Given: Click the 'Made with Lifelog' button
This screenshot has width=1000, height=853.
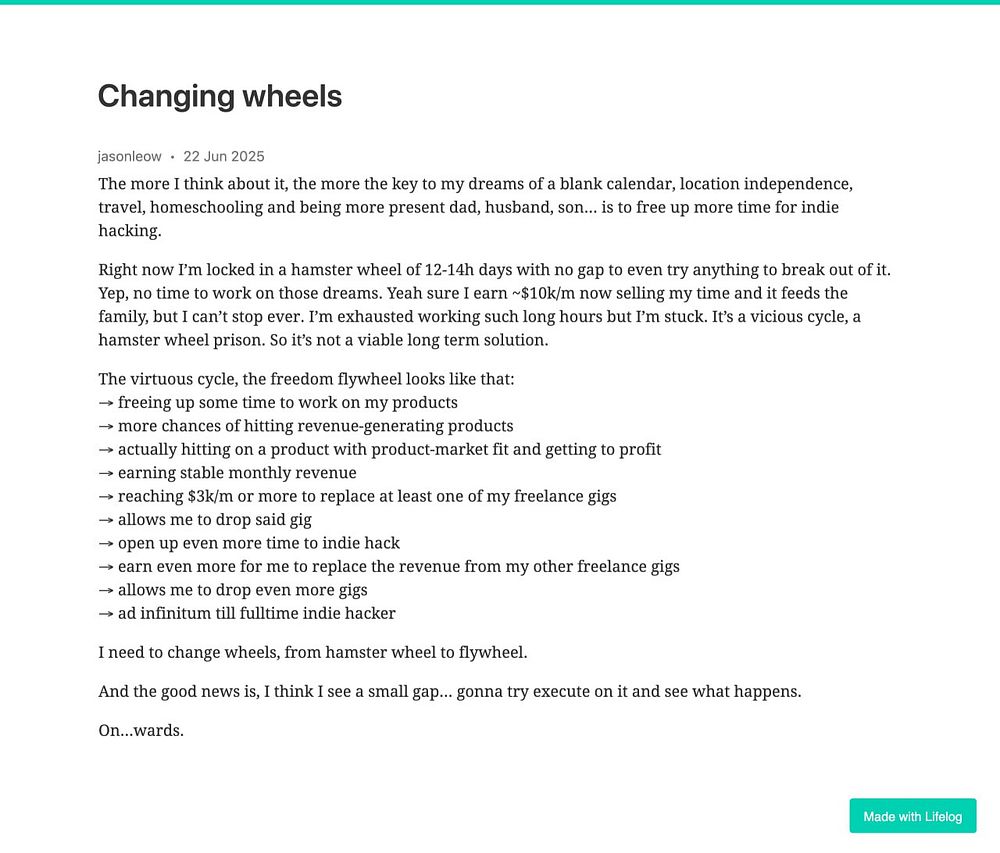Looking at the screenshot, I should point(912,815).
